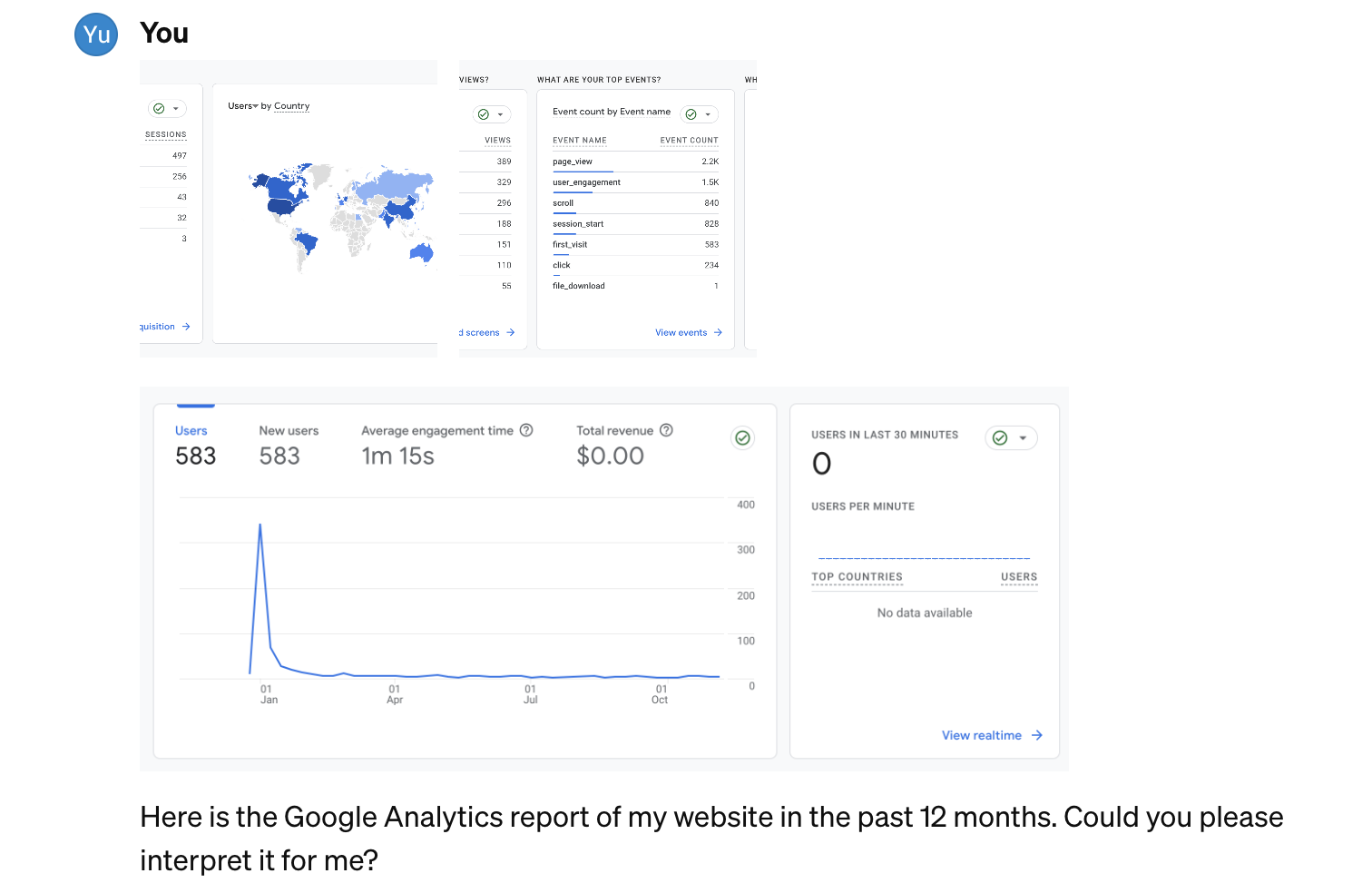Click the blue Yu avatar icon
The image size is (1372, 893).
pos(96,34)
